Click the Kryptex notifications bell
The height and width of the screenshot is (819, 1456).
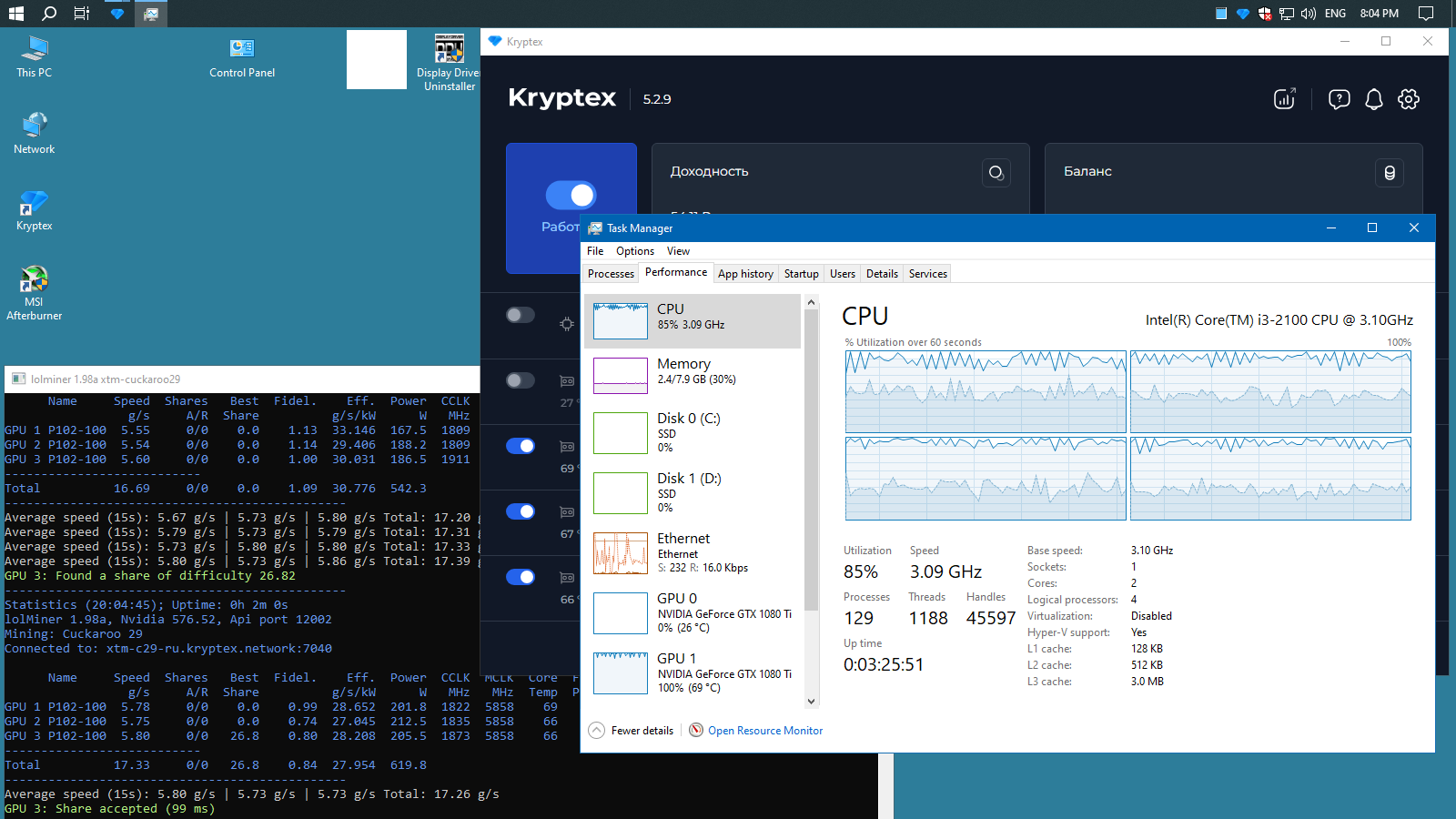[x=1373, y=99]
